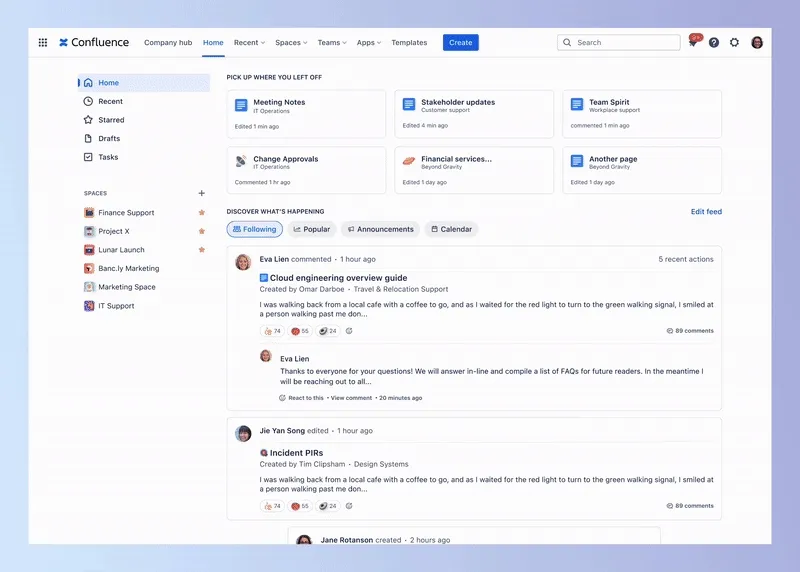Click Design Systems space link
The width and height of the screenshot is (800, 572).
coord(381,464)
